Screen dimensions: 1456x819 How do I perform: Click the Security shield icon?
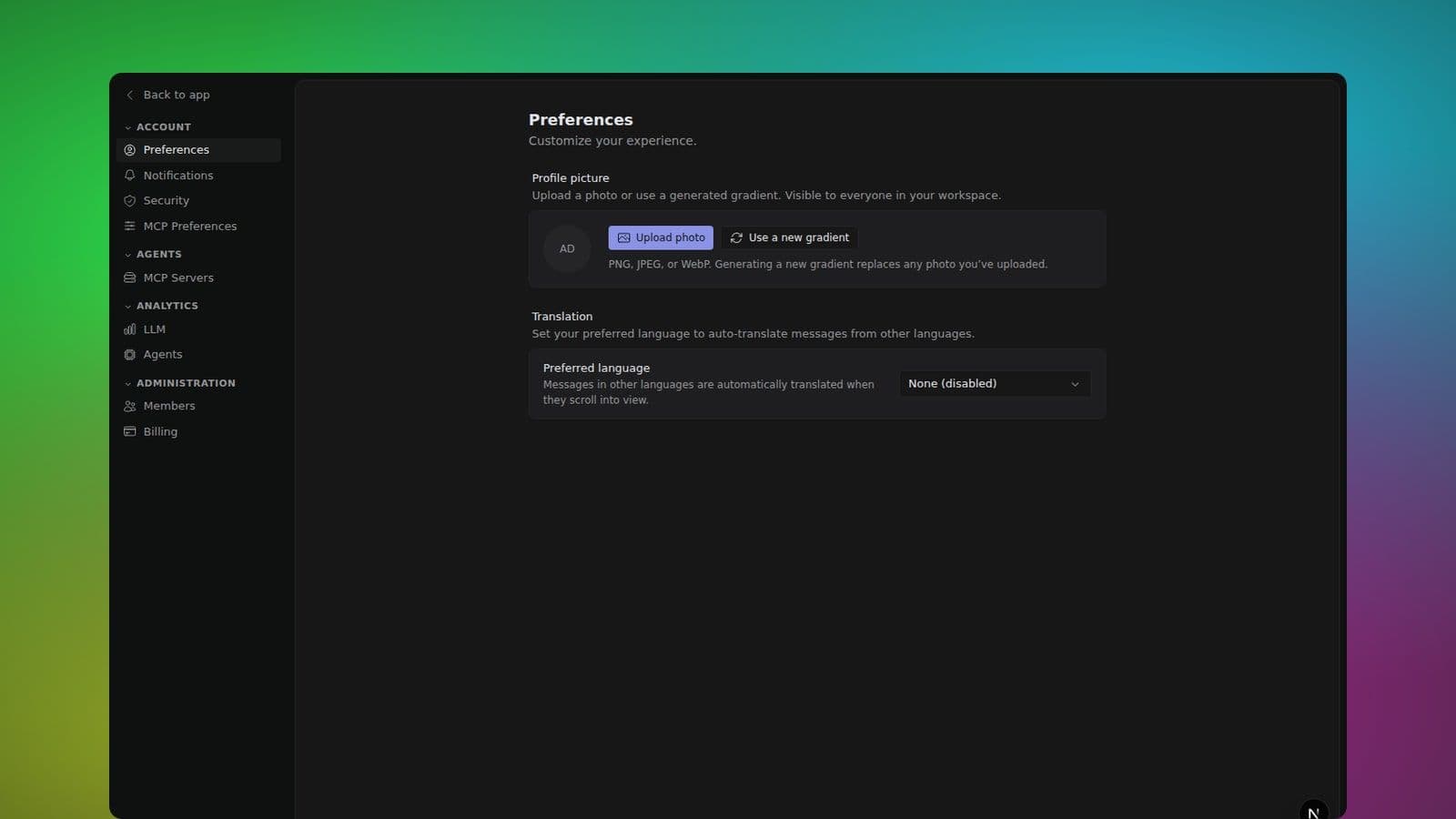tap(130, 201)
